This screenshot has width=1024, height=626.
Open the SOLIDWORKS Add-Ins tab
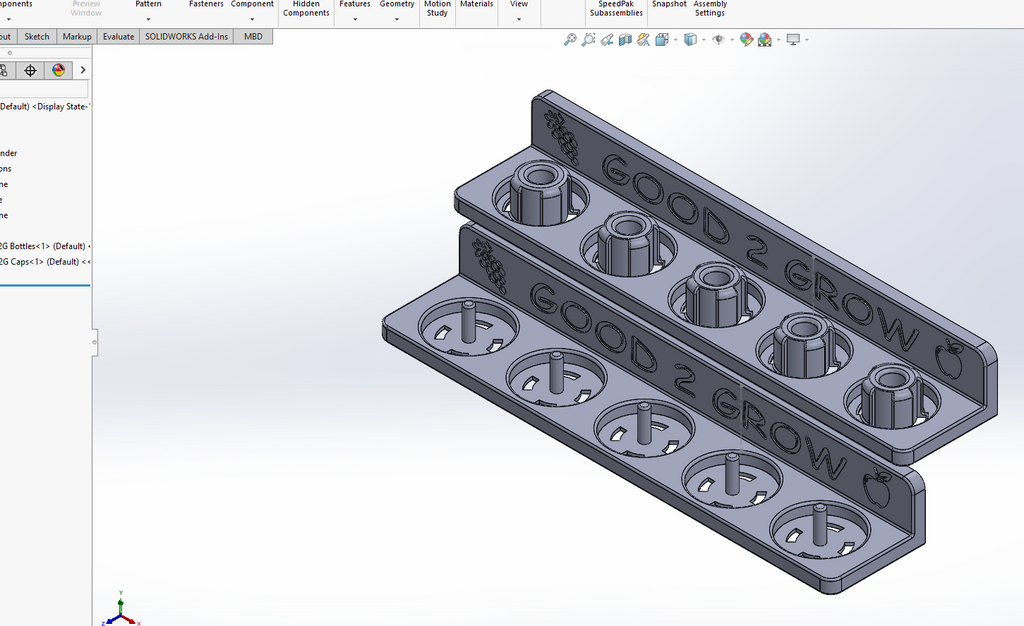click(x=187, y=37)
